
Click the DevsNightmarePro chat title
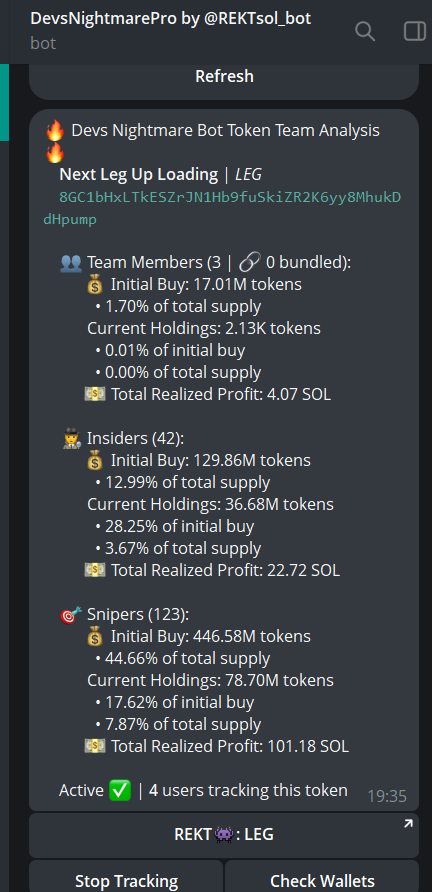[171, 18]
